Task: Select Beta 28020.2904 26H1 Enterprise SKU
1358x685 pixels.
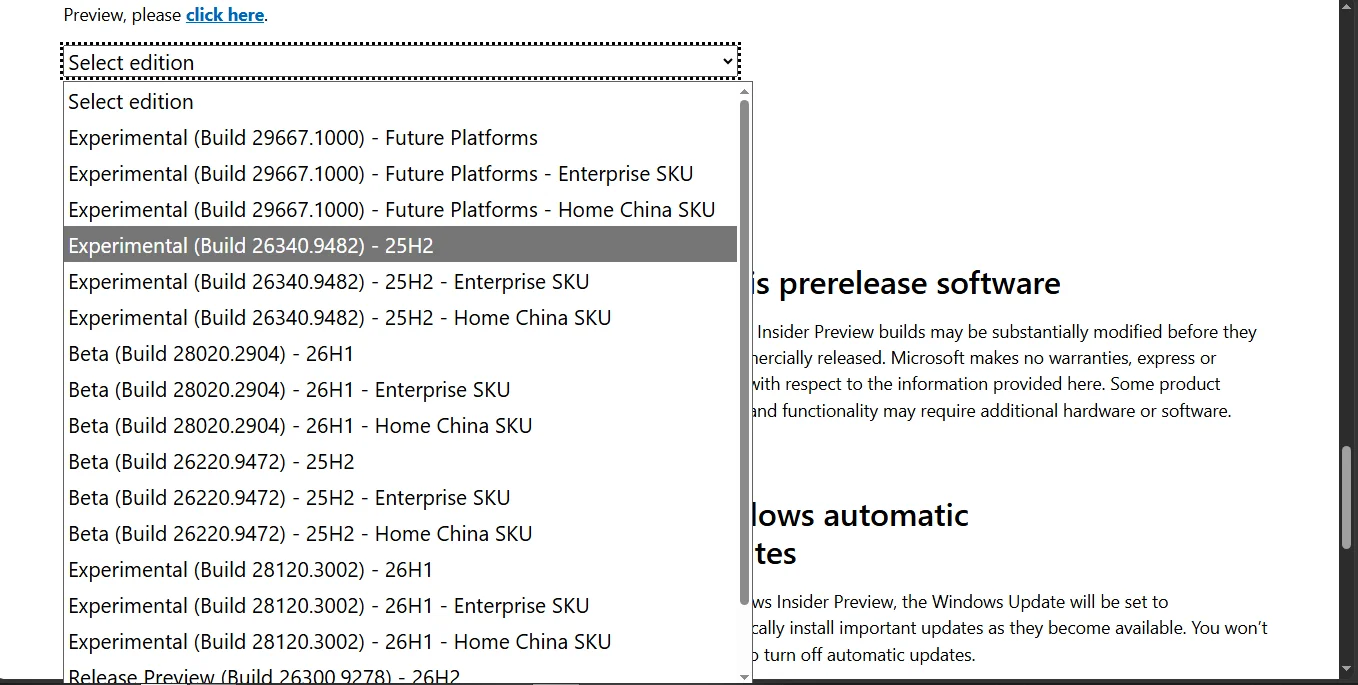Action: [400, 390]
